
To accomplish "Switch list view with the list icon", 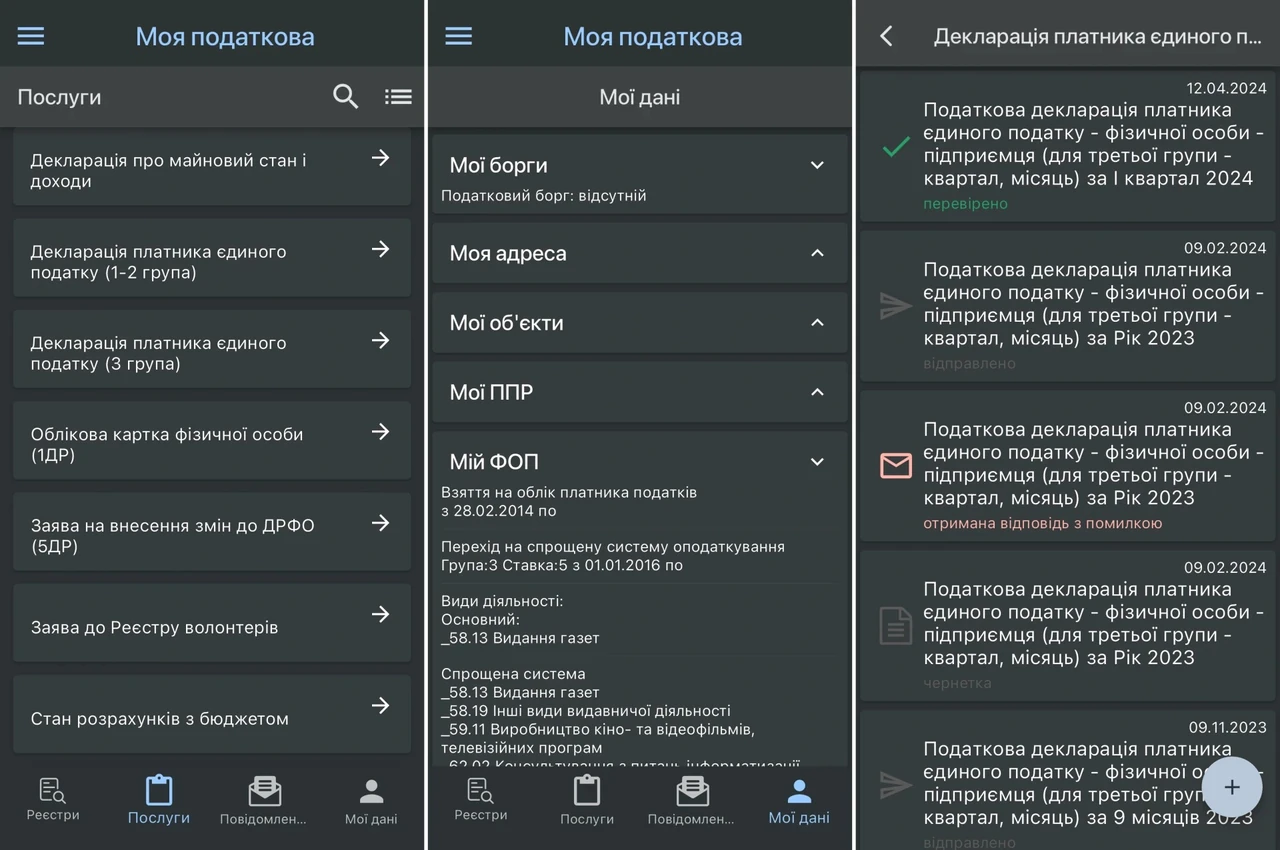I will pyautogui.click(x=398, y=97).
